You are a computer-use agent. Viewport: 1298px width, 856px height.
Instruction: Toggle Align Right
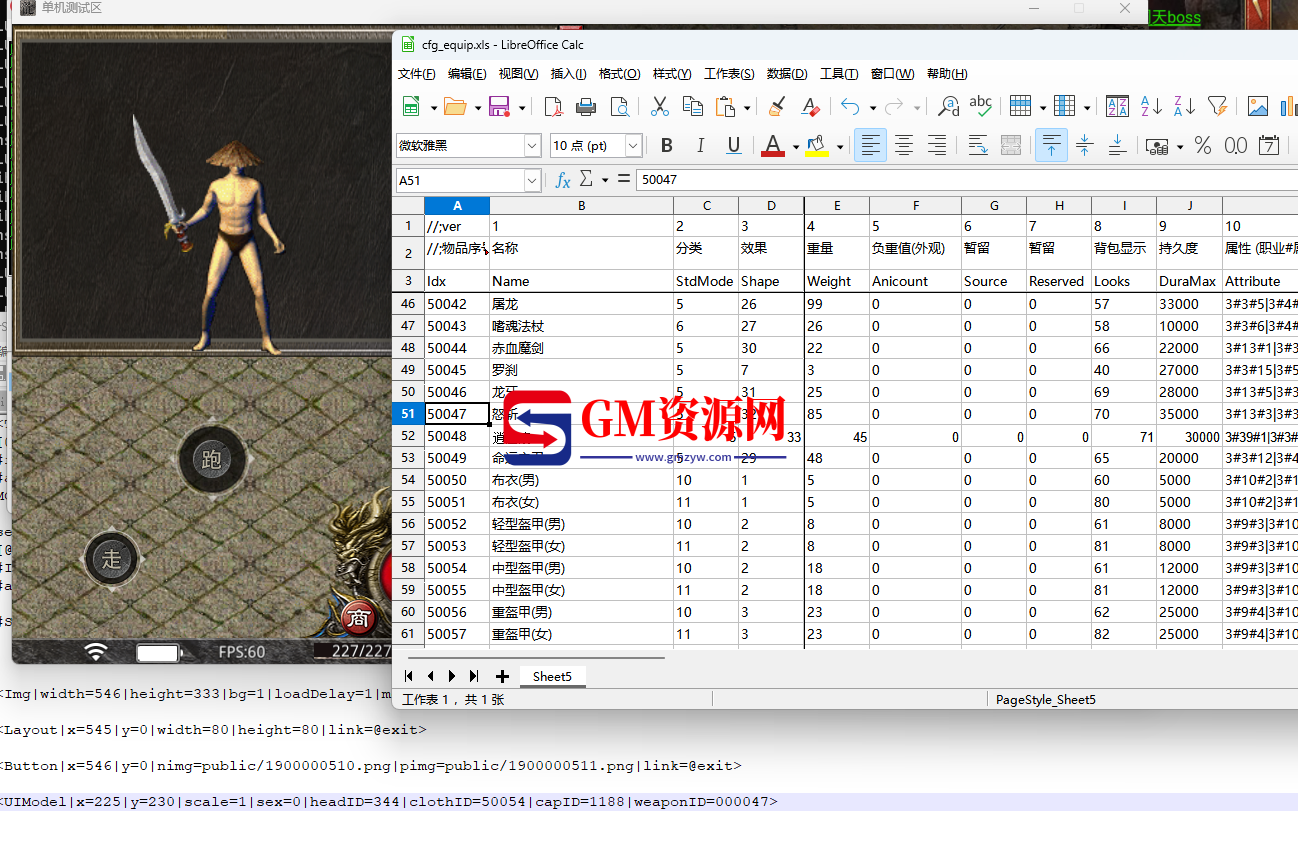coord(937,146)
